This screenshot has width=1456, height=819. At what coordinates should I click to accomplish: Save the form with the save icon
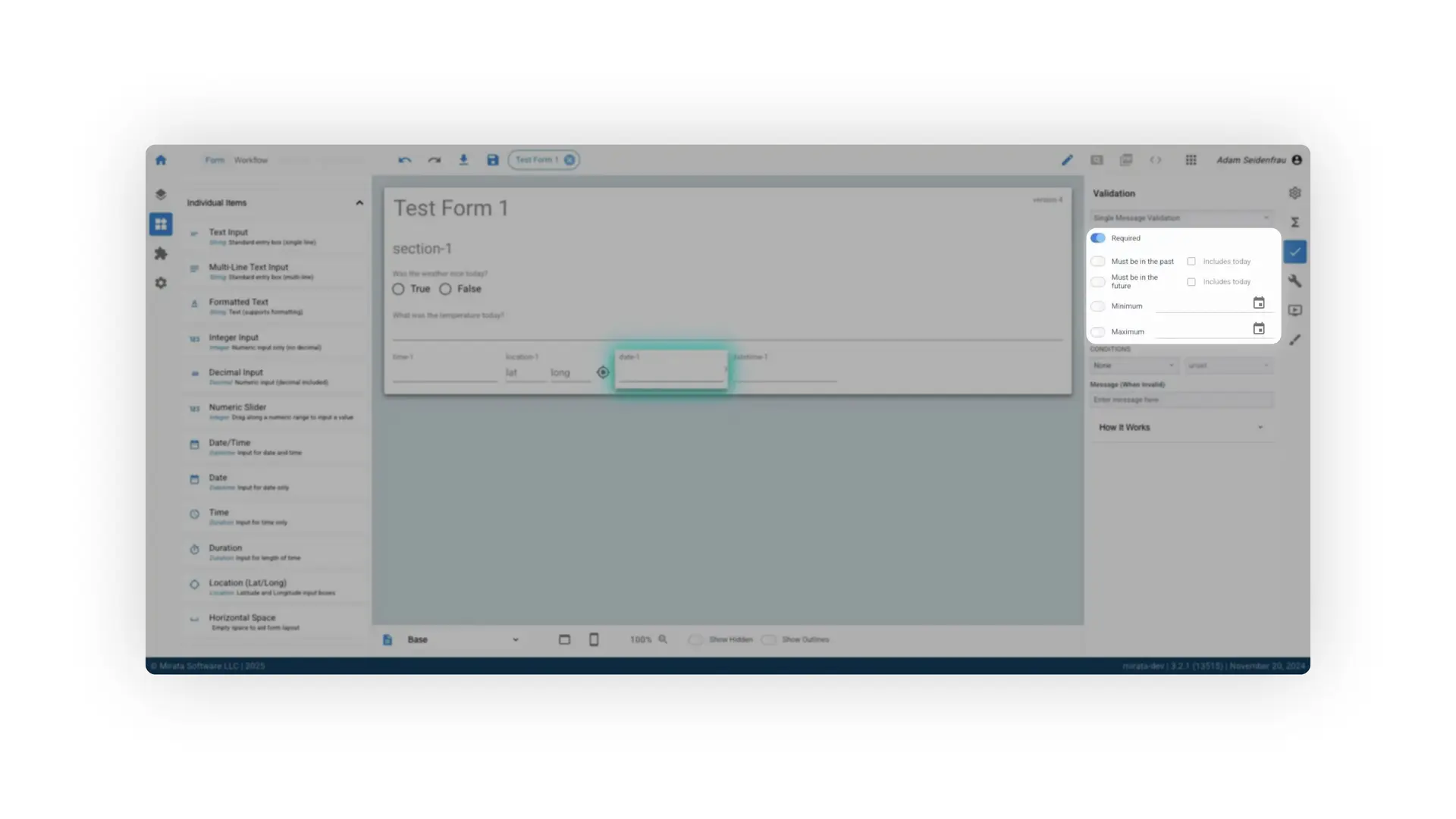(493, 160)
